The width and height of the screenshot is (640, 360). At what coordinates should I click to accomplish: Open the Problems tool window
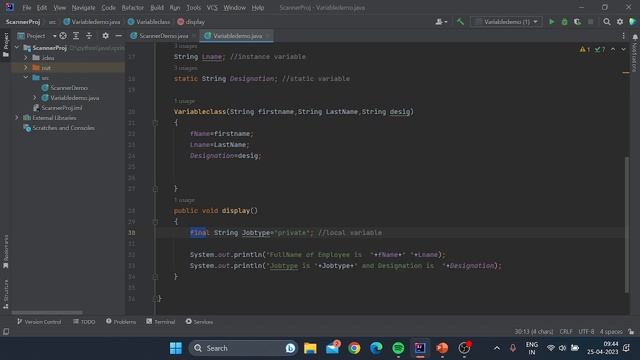click(121, 322)
